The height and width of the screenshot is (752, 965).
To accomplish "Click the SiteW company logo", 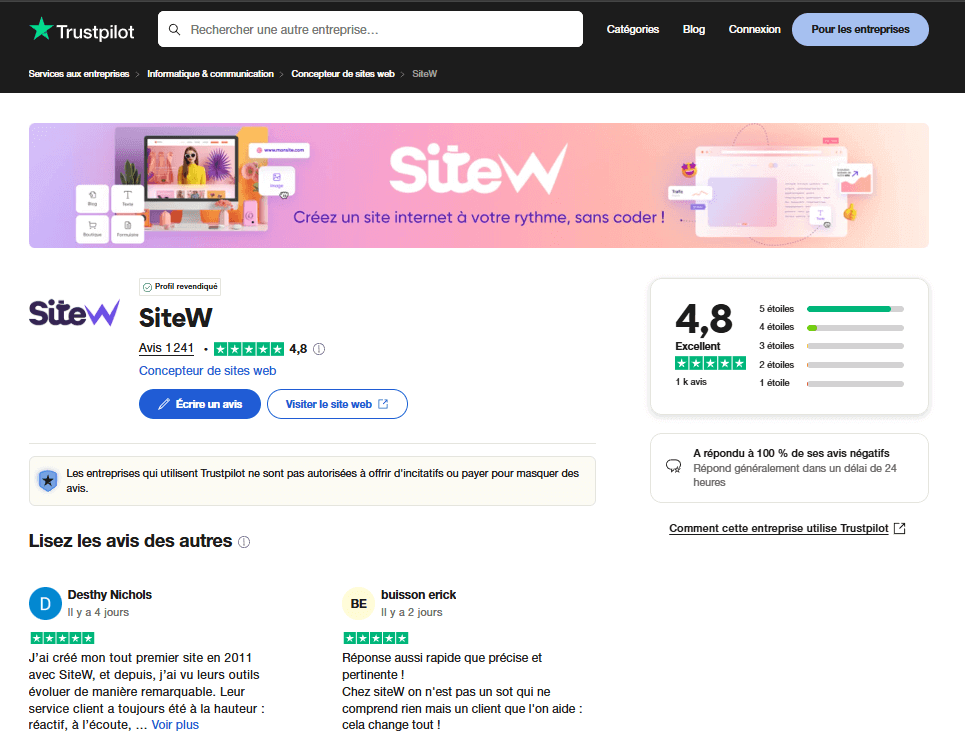I will click(x=74, y=313).
